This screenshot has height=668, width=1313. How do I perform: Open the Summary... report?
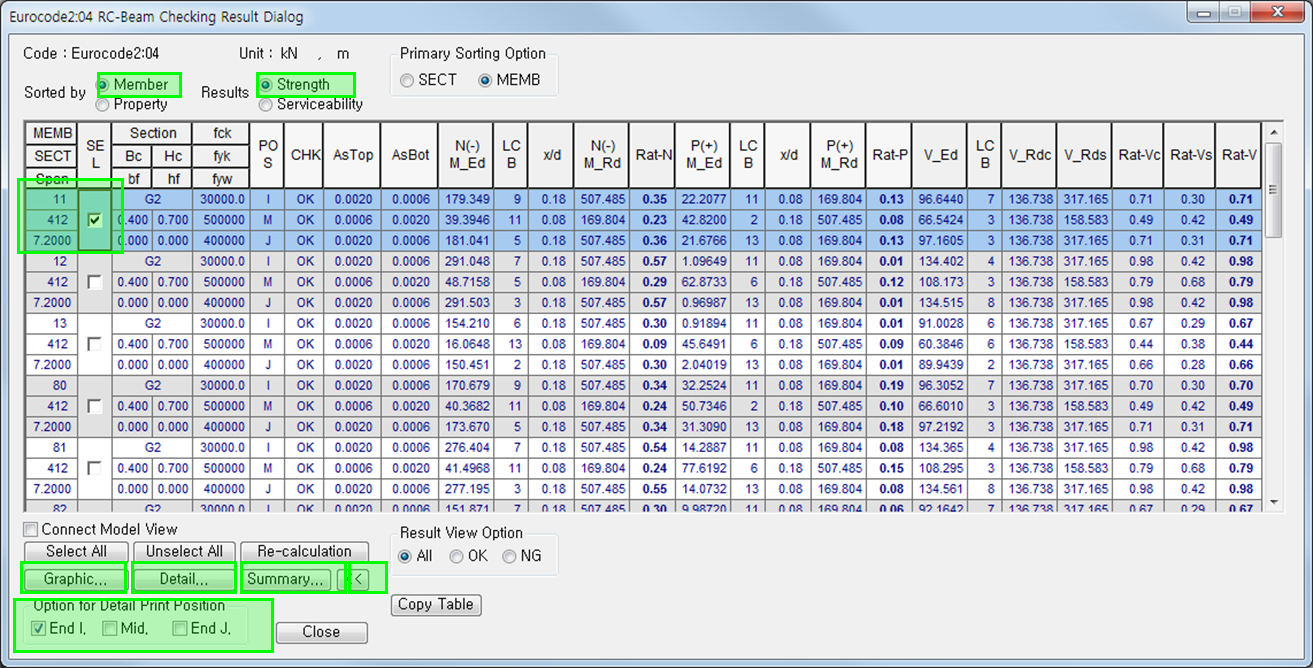point(285,579)
